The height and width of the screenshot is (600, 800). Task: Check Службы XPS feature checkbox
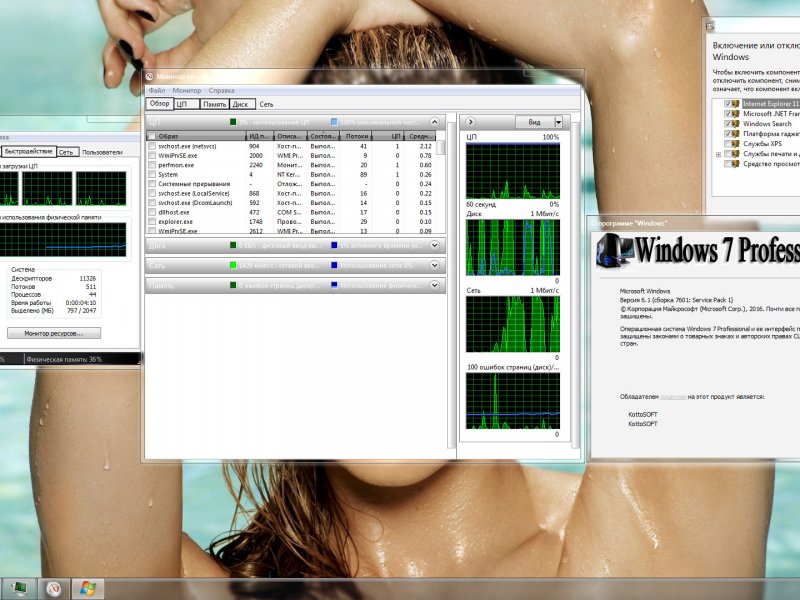728,143
